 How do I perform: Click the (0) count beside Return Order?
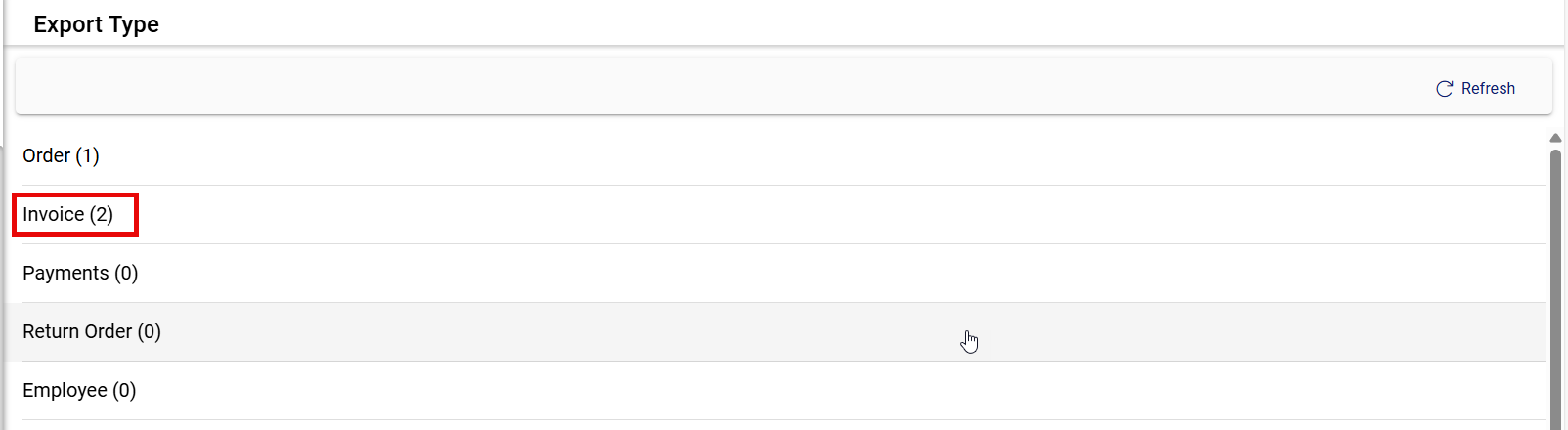click(150, 332)
